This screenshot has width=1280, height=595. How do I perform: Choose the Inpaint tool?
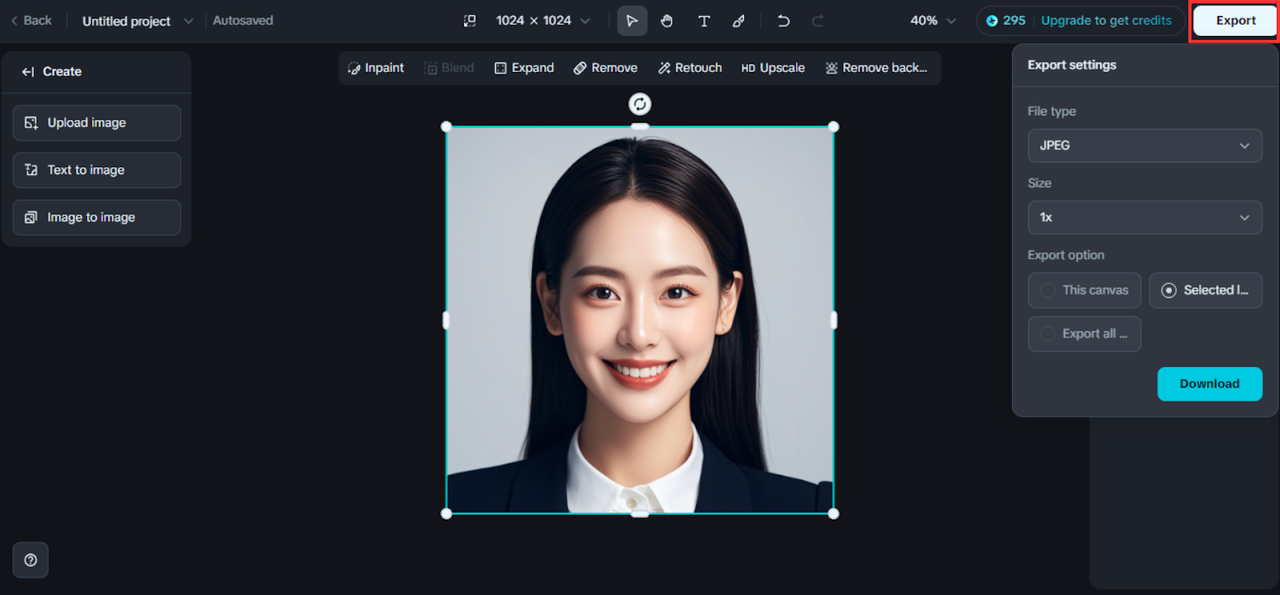[376, 68]
